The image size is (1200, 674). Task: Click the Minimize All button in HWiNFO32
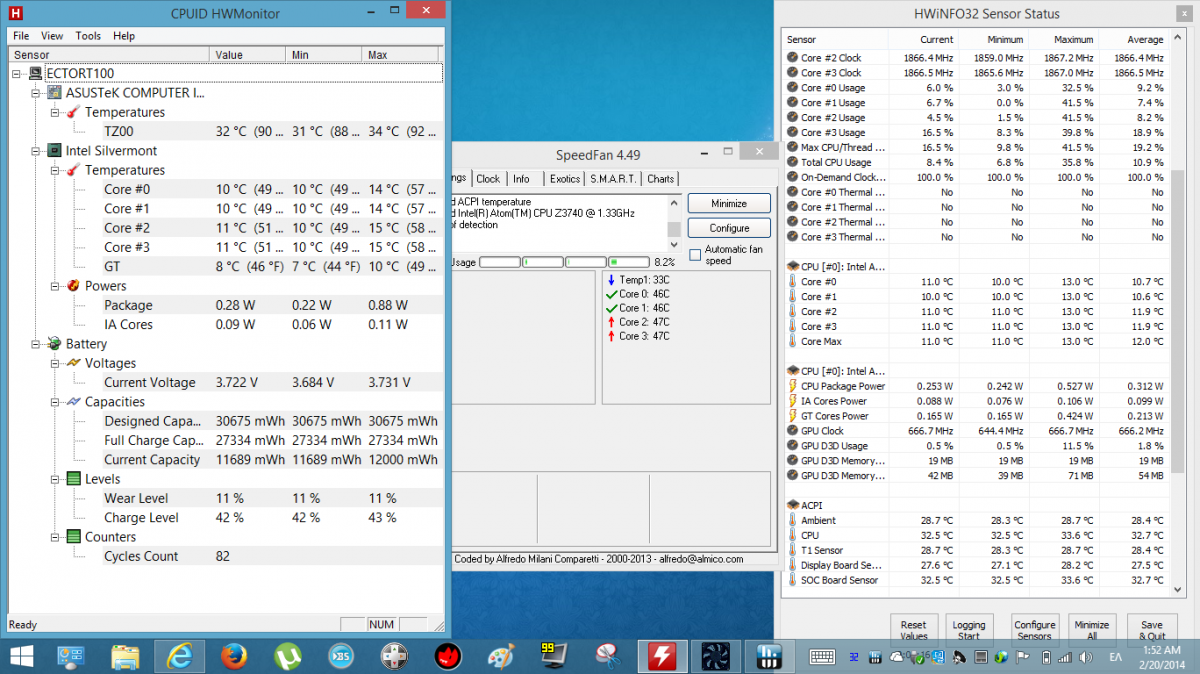click(x=1092, y=629)
